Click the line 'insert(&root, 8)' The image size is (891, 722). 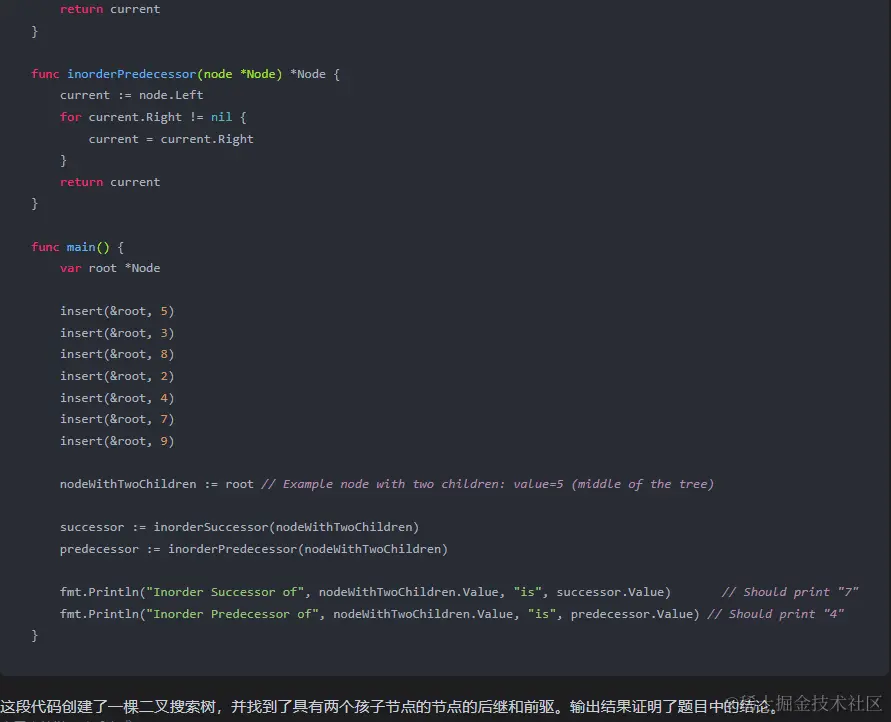click(x=117, y=354)
